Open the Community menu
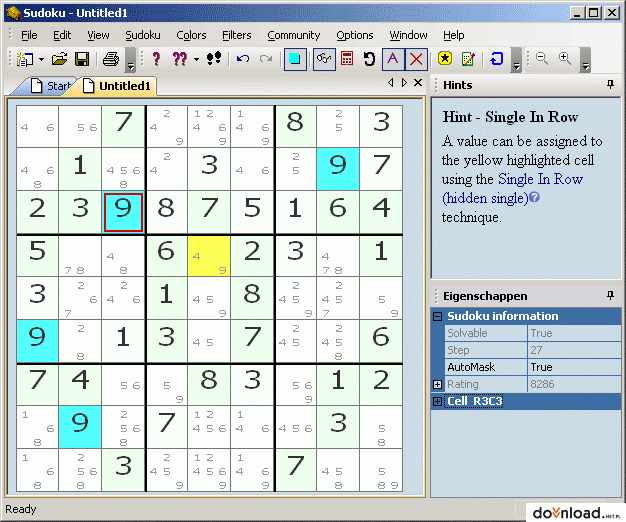Image resolution: width=626 pixels, height=522 pixels. [x=294, y=35]
